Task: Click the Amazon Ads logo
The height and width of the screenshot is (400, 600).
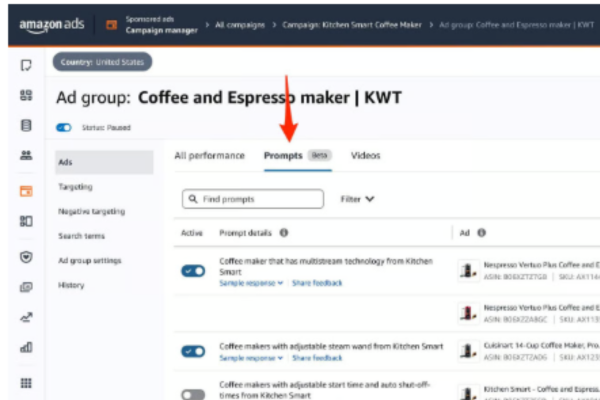Action: point(50,22)
